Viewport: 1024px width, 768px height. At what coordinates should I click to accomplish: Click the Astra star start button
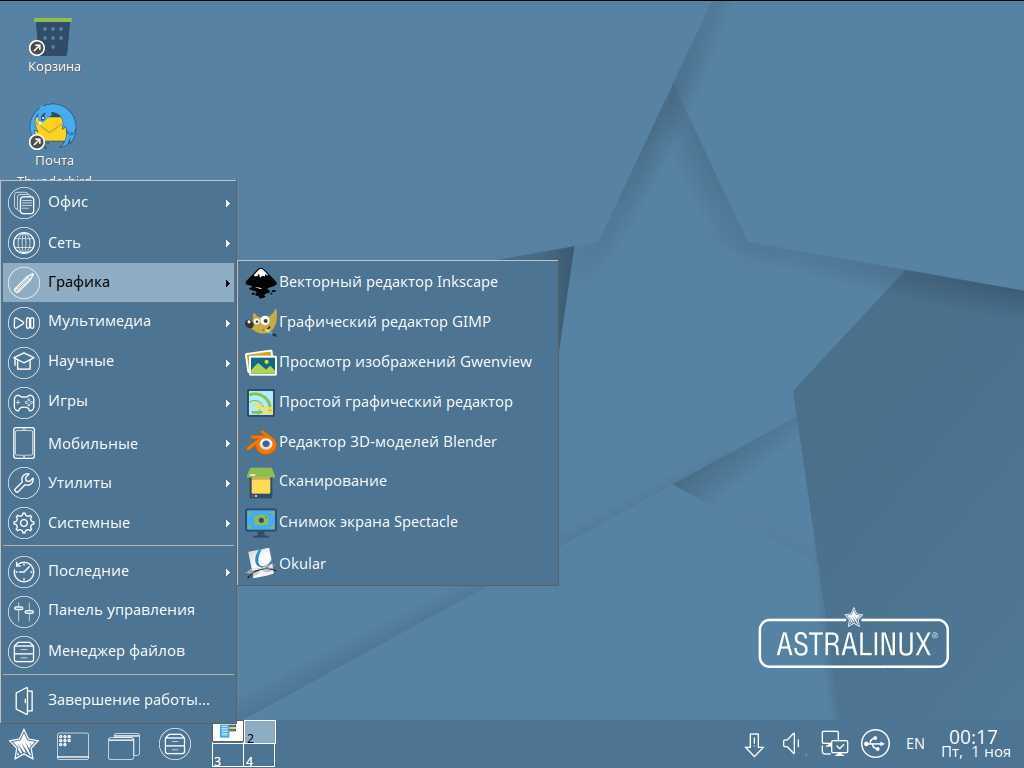[x=24, y=744]
